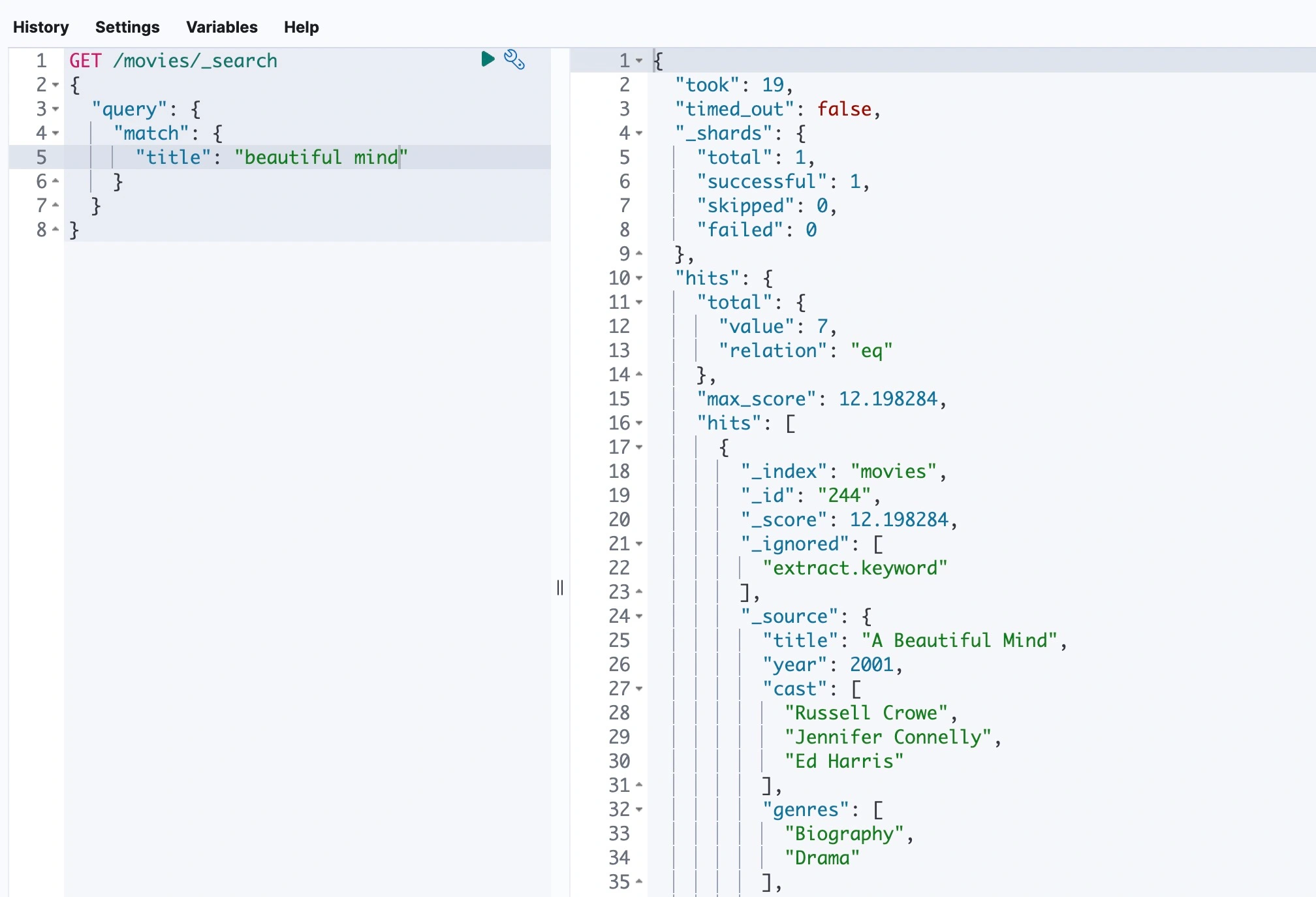Click the Variables menu item
The image size is (1316, 897).
[222, 27]
